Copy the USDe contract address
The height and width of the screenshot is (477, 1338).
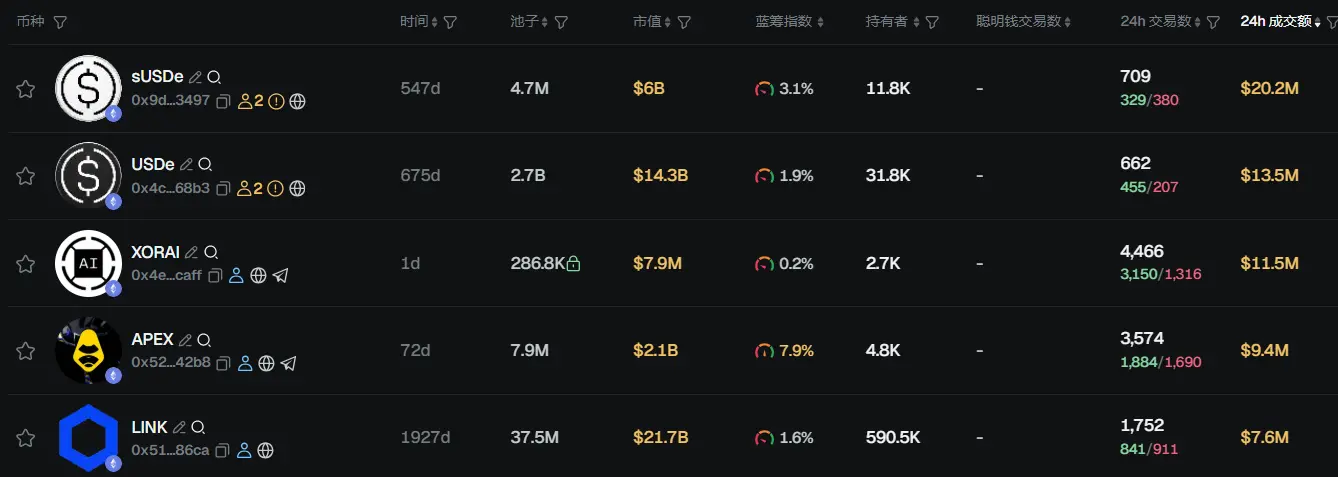[x=223, y=188]
